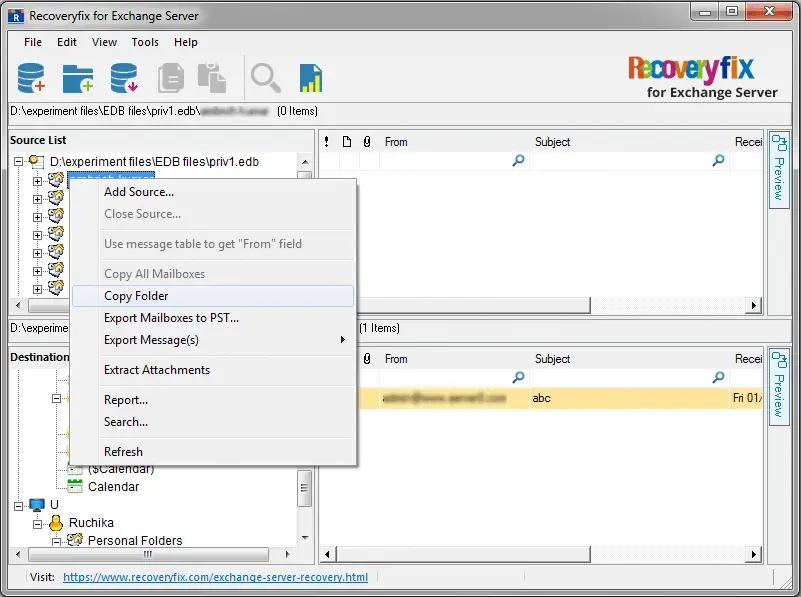The width and height of the screenshot is (801, 597).
Task: Select Extract Attachments from context menu
Action: click(213, 370)
